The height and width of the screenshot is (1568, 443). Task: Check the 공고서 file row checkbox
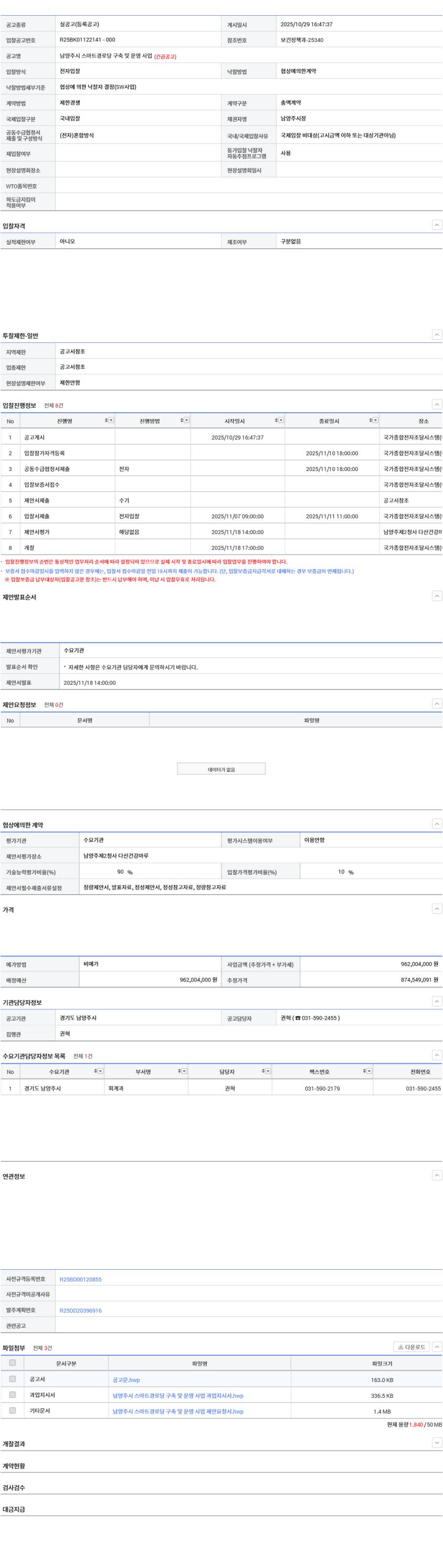click(12, 1379)
